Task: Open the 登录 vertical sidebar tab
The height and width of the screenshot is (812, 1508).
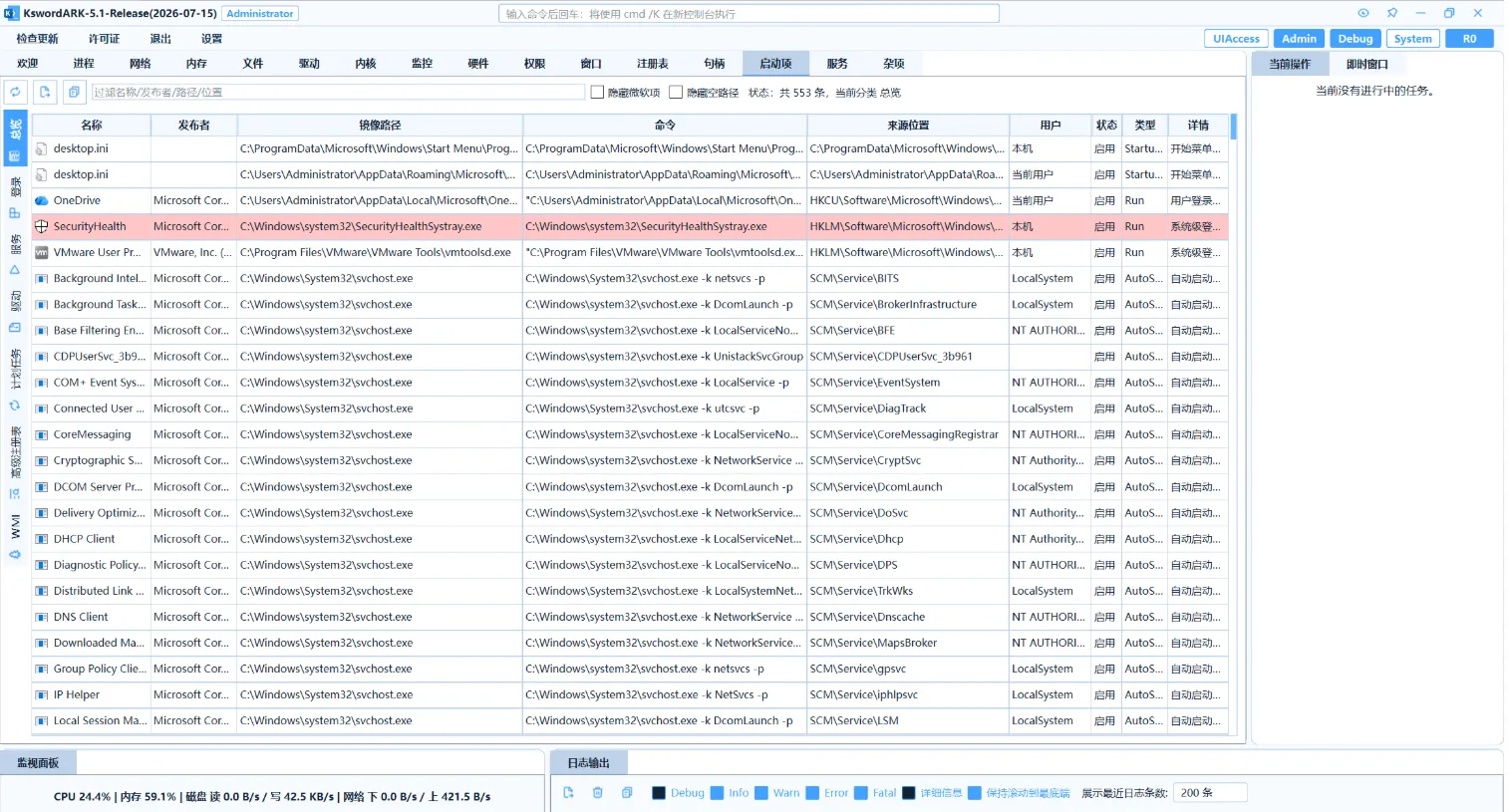Action: coord(15,195)
